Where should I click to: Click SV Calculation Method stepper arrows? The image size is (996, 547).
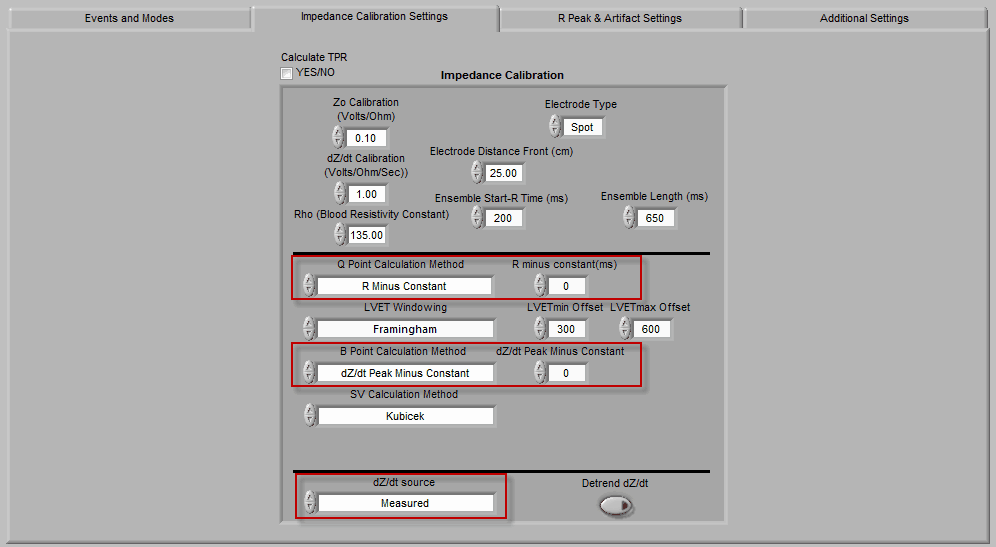[x=310, y=415]
